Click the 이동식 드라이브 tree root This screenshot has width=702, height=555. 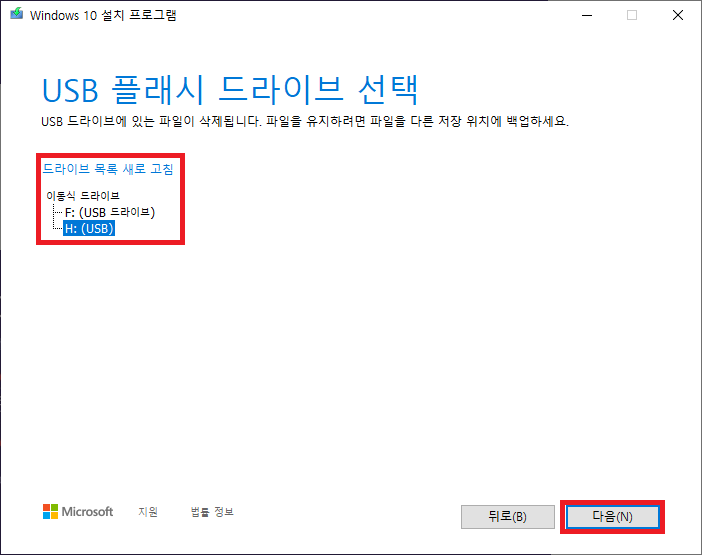point(83,196)
